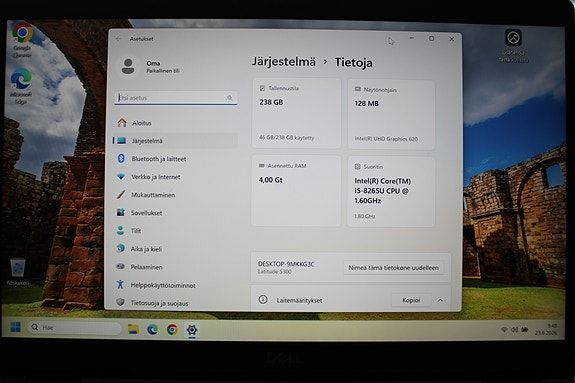Open Bluetooth ja laitteet settings

pyautogui.click(x=176, y=159)
